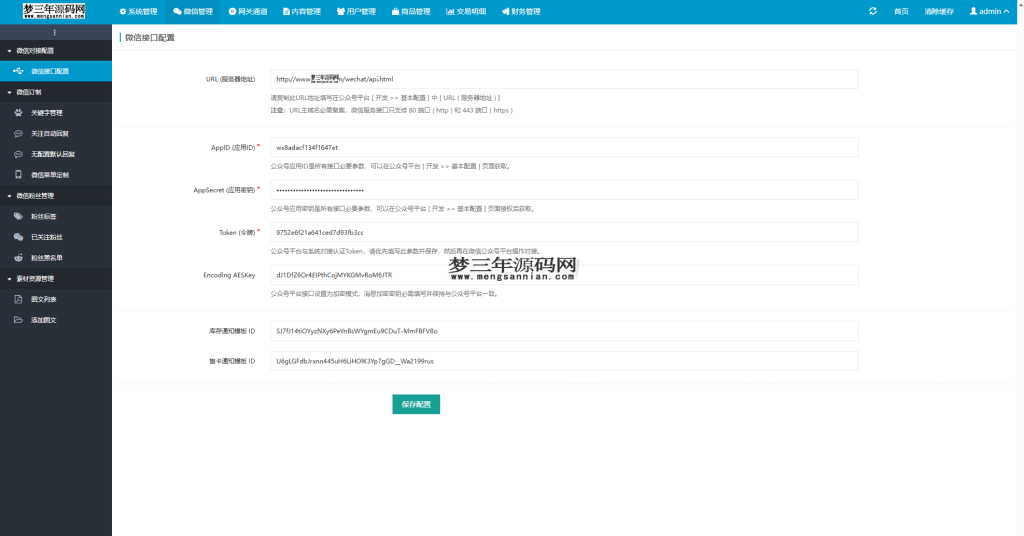
Task: Collapse the 微信对接配置 sidebar group
Action: (56, 50)
